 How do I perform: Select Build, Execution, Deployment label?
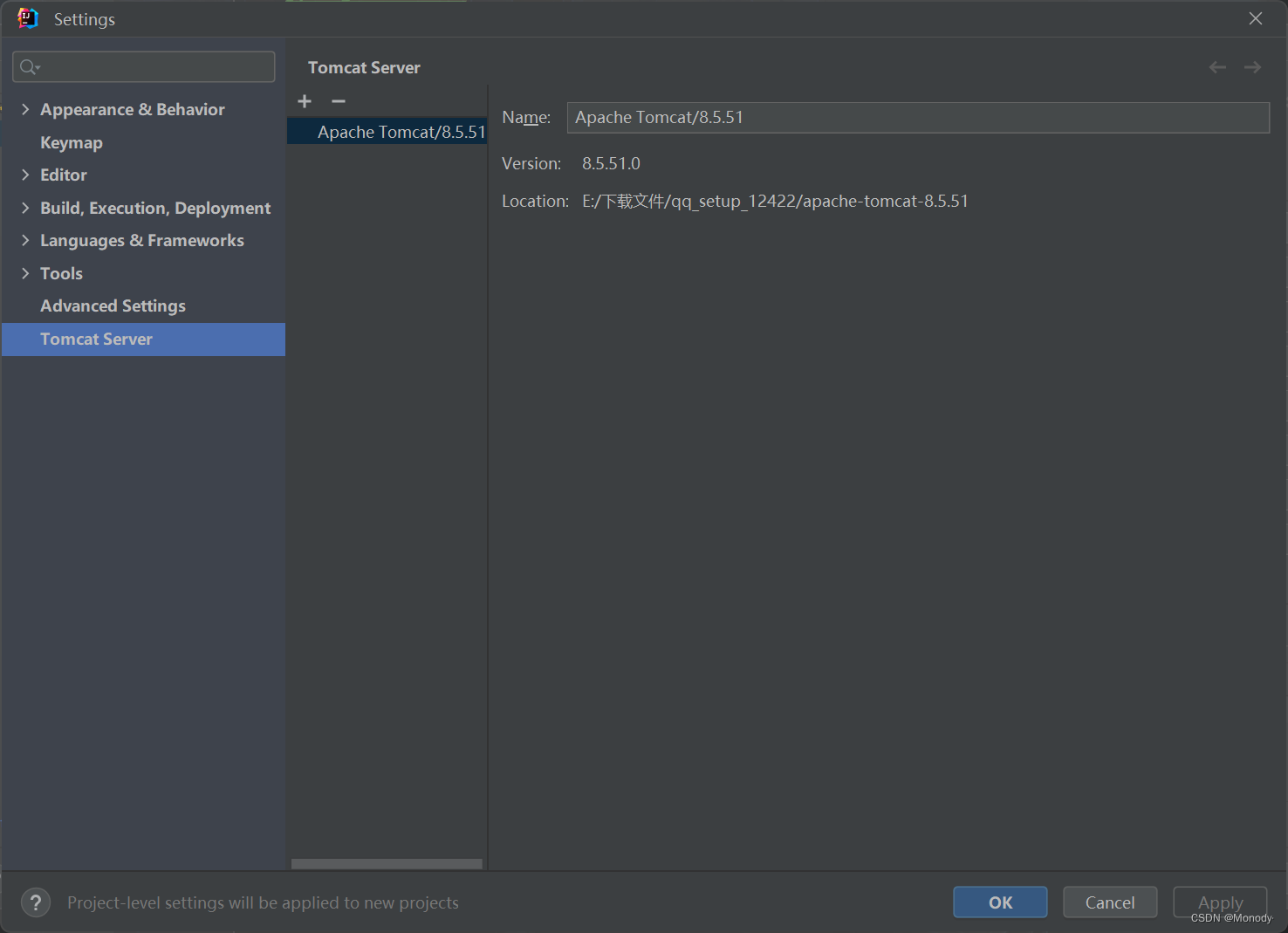[155, 208]
